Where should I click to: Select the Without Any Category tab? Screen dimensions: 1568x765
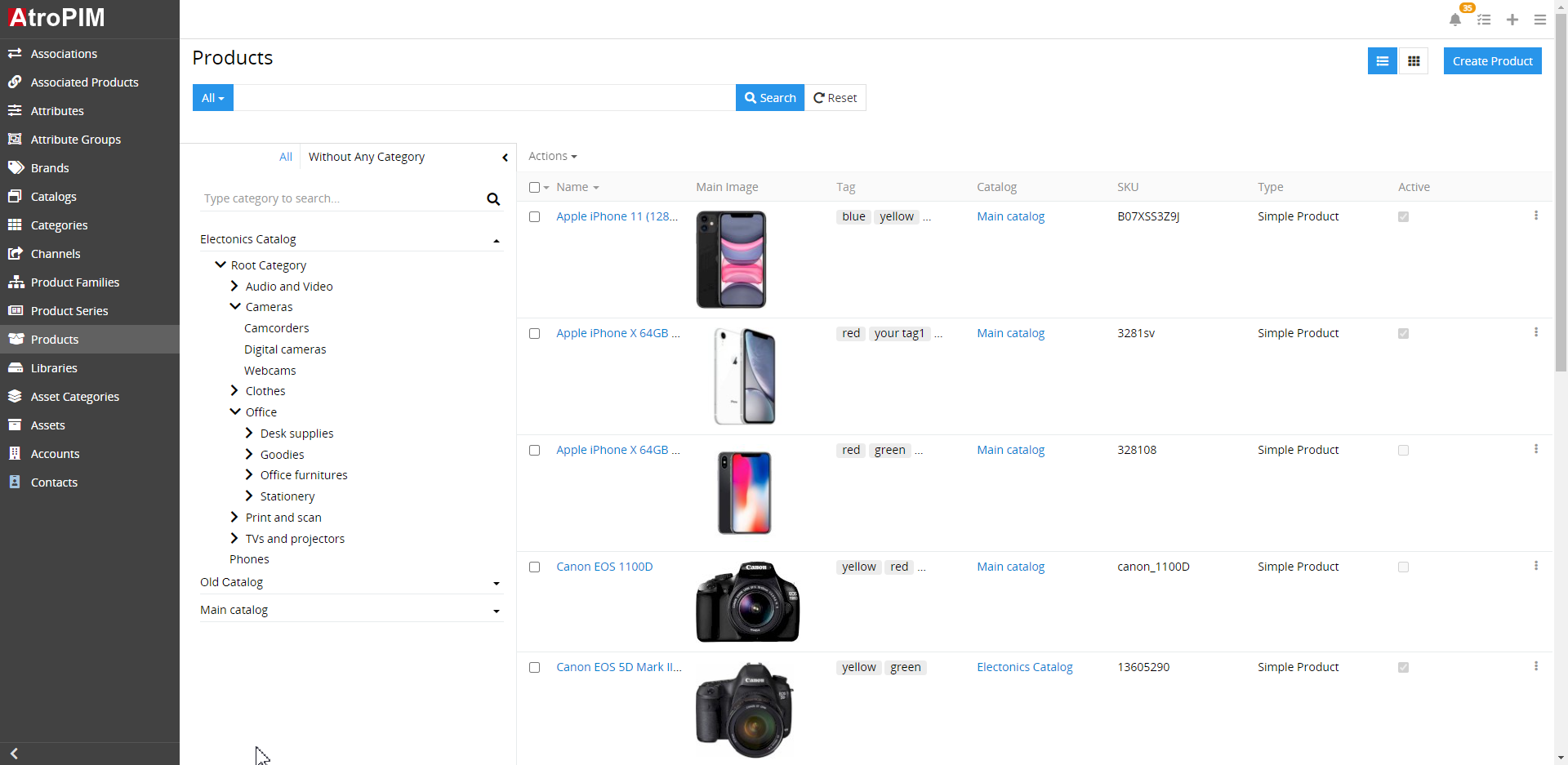point(367,157)
